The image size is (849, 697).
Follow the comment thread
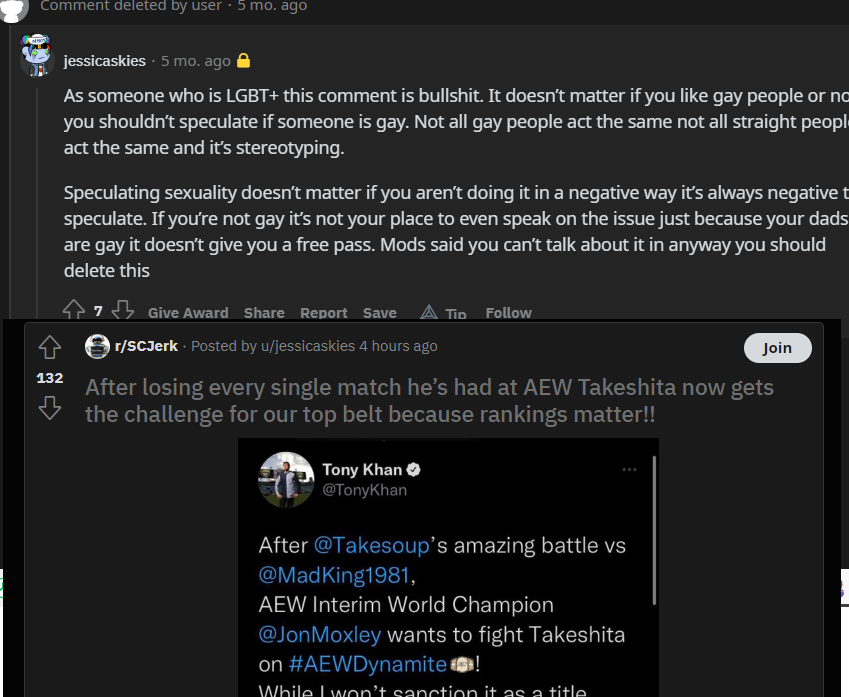pyautogui.click(x=508, y=313)
